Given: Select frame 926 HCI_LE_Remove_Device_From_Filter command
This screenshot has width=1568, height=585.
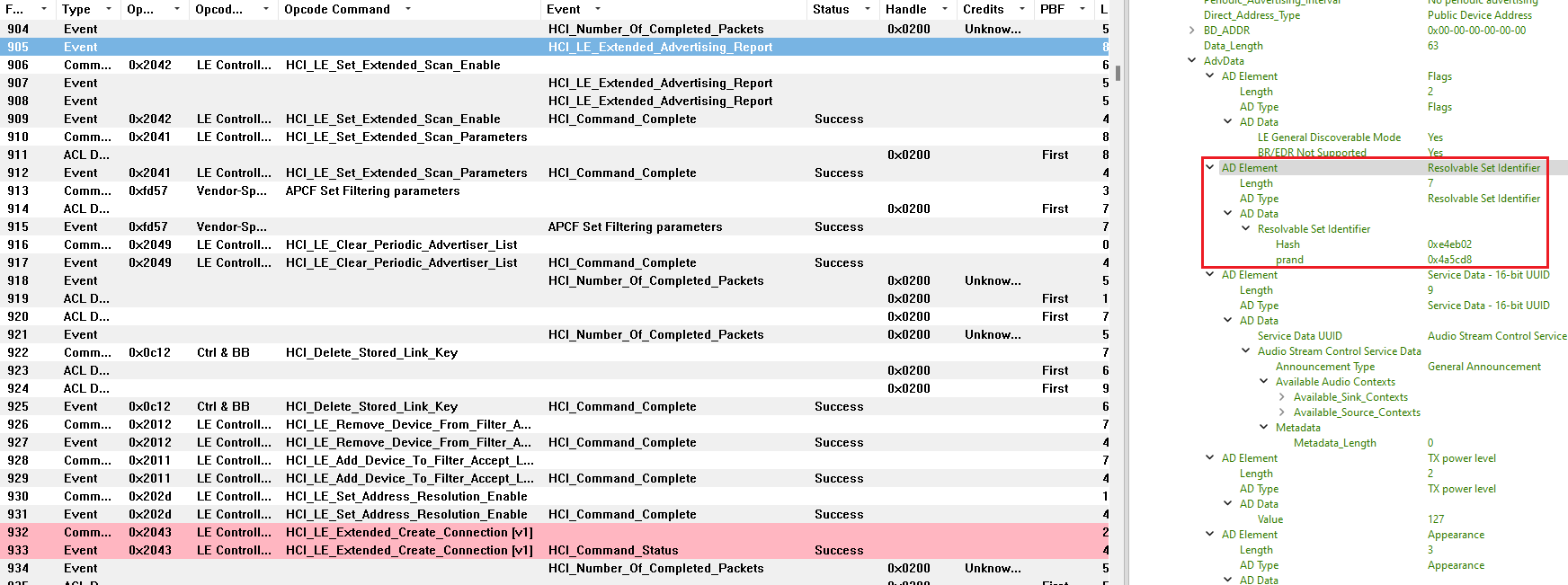Looking at the screenshot, I should coord(555,424).
